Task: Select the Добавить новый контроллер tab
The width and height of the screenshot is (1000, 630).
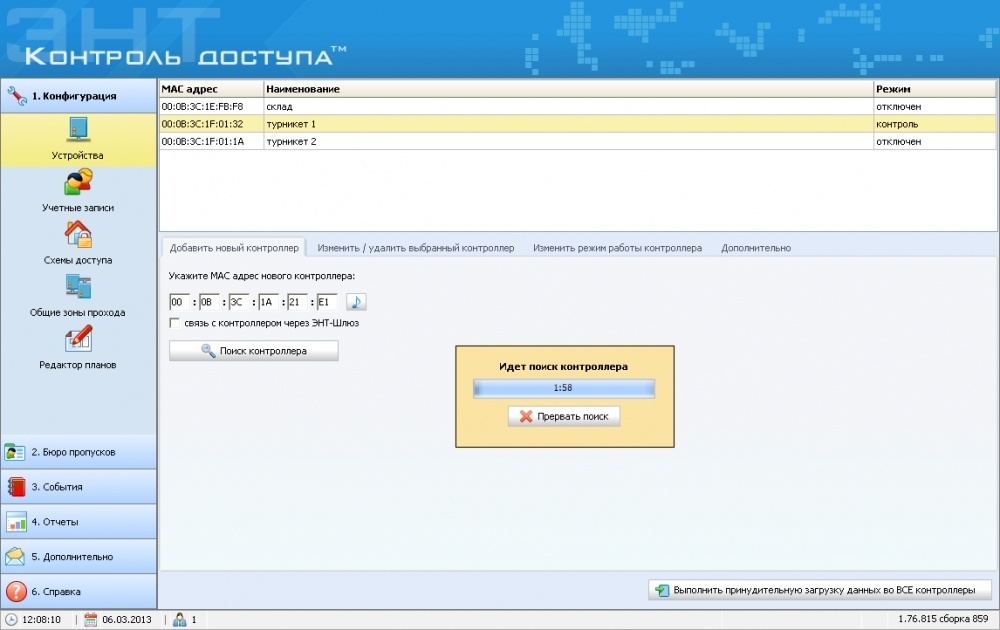Action: point(234,248)
